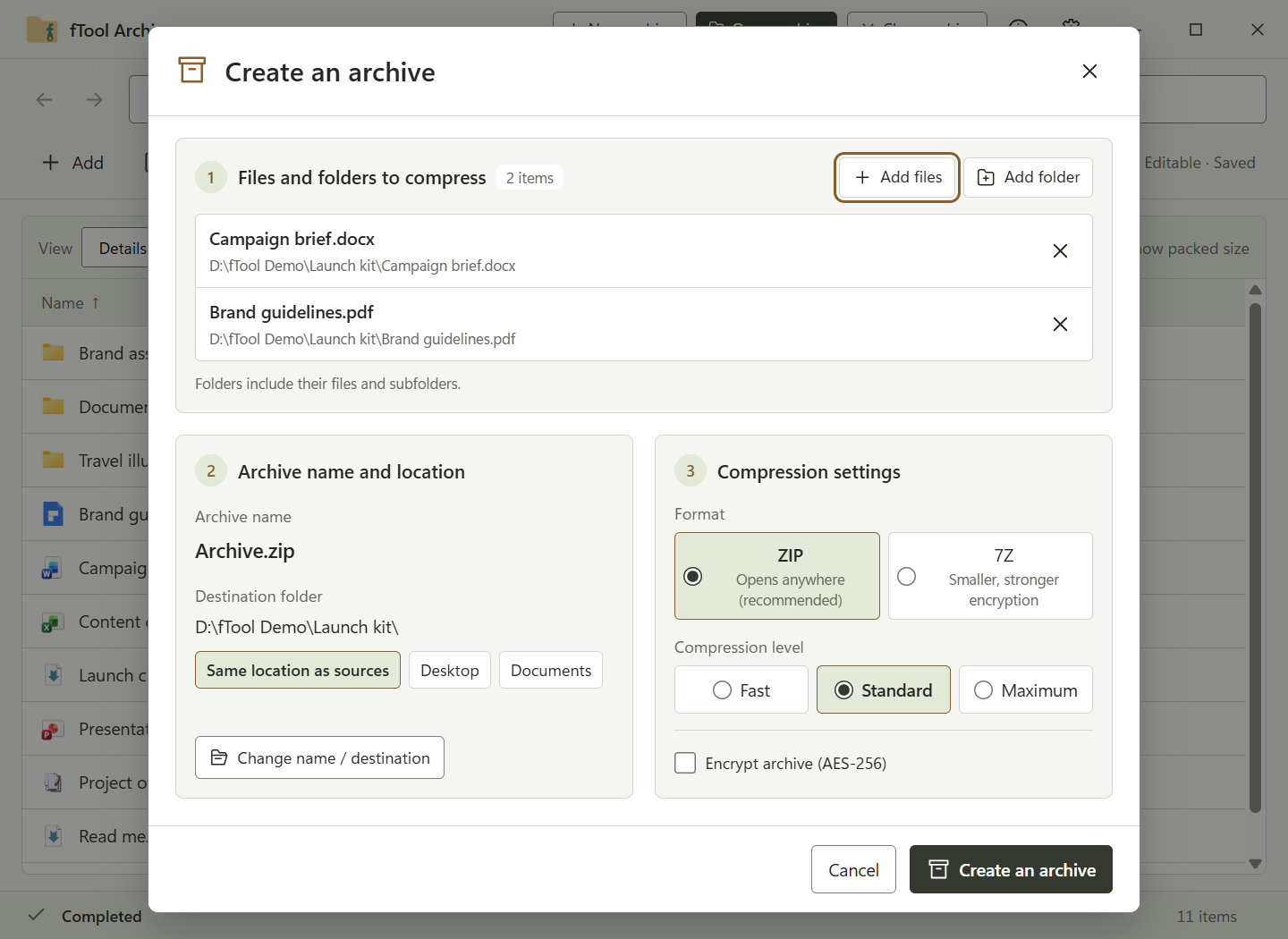
Task: Click the scroll-up arrow of file list
Action: coord(1255,290)
